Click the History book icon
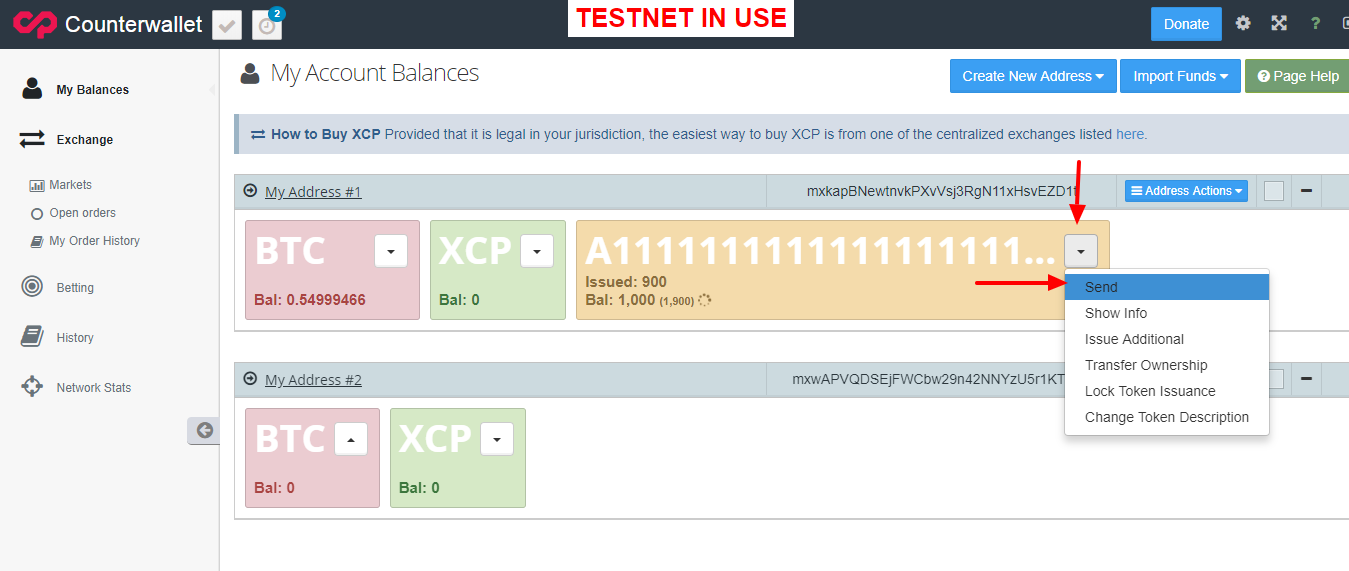The height and width of the screenshot is (571, 1349). click(x=32, y=337)
